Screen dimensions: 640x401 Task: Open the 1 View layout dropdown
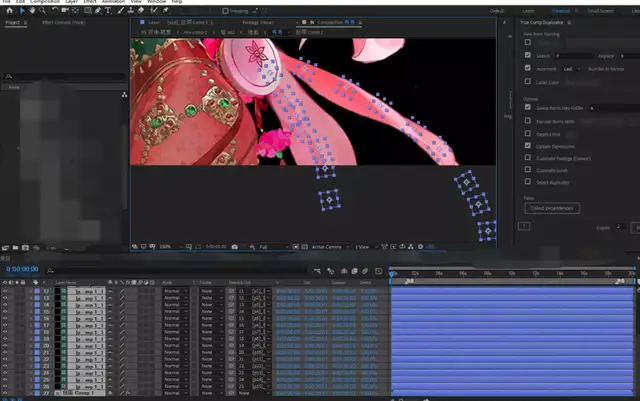click(365, 247)
